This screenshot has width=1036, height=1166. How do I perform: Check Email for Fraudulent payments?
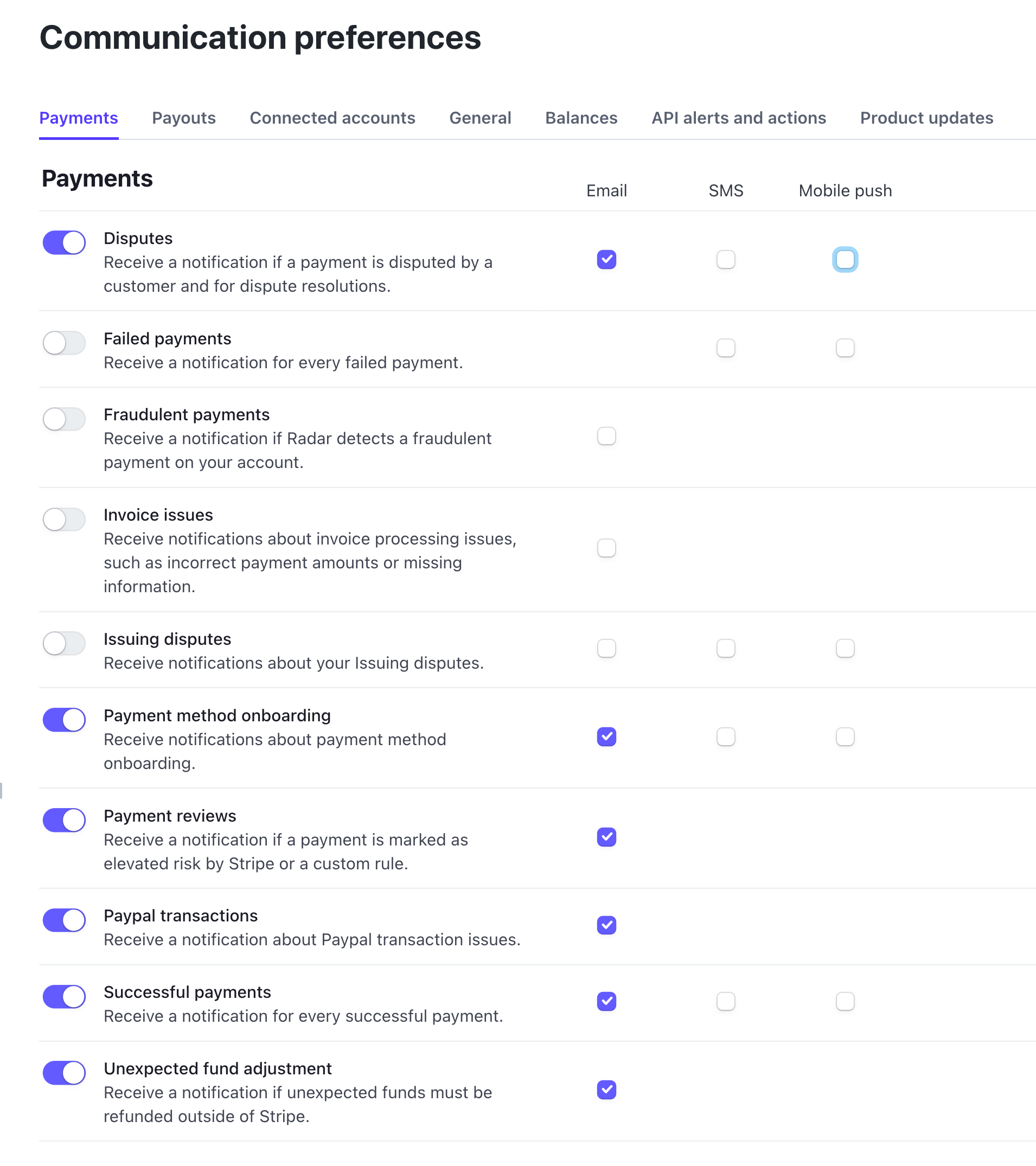point(606,437)
